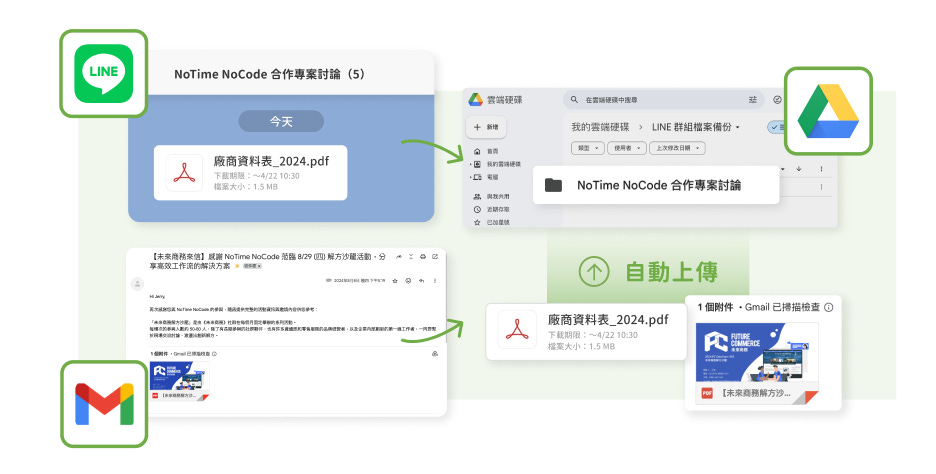Click the red PDF badge in enlarged attachment card

tap(707, 393)
